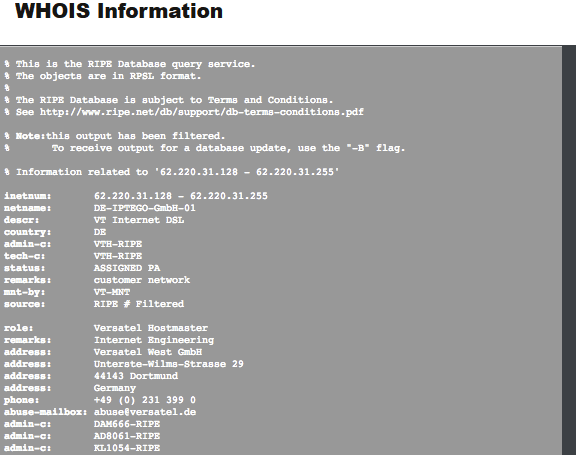
Task: Click the 'status:' field label
Action: [25, 268]
